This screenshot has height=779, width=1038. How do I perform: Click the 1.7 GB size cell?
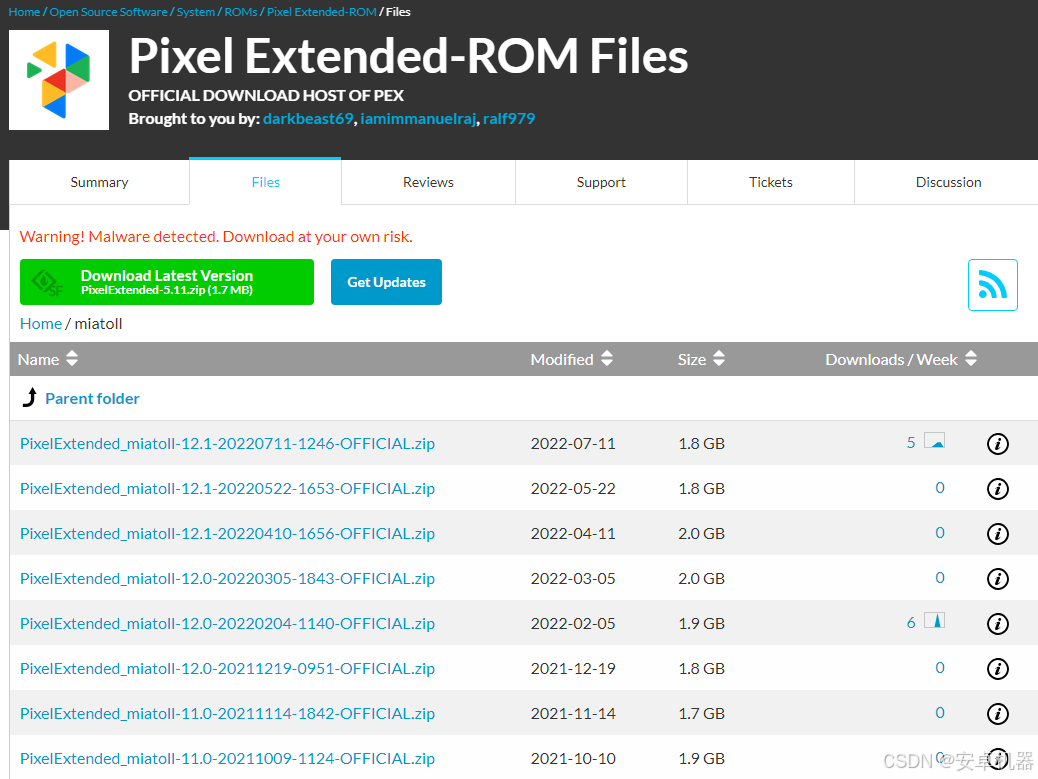(701, 713)
